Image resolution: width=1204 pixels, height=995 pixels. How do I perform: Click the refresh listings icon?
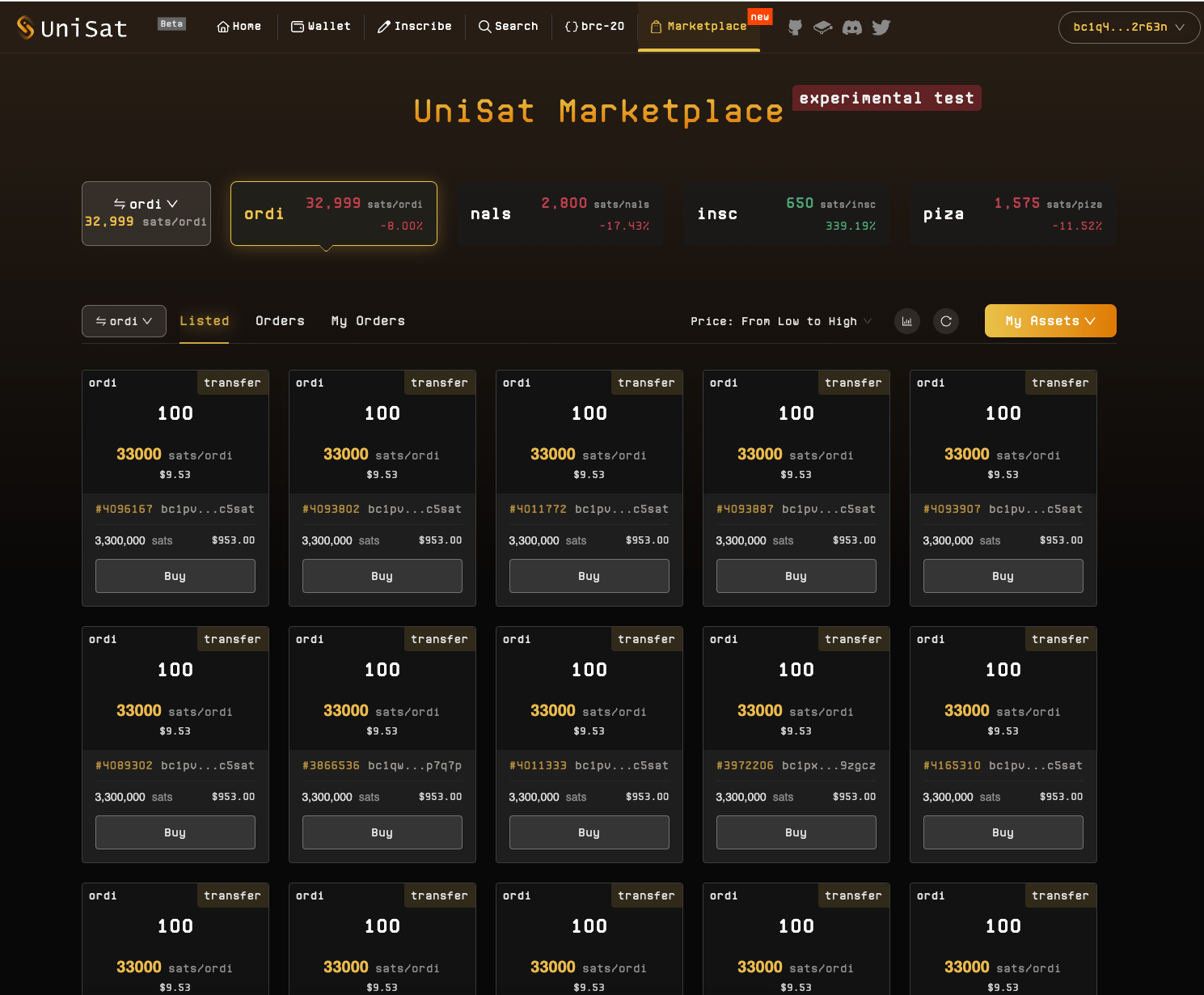[945, 321]
